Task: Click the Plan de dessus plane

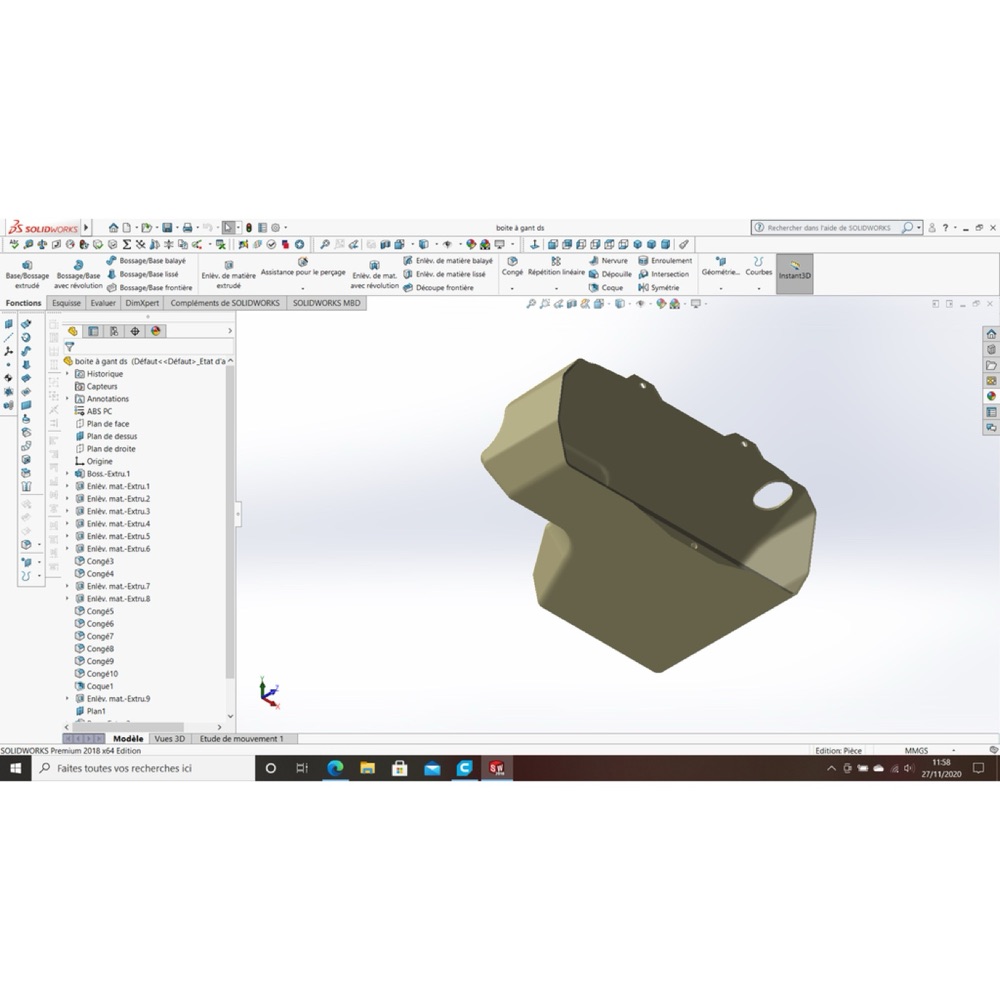Action: tap(112, 436)
